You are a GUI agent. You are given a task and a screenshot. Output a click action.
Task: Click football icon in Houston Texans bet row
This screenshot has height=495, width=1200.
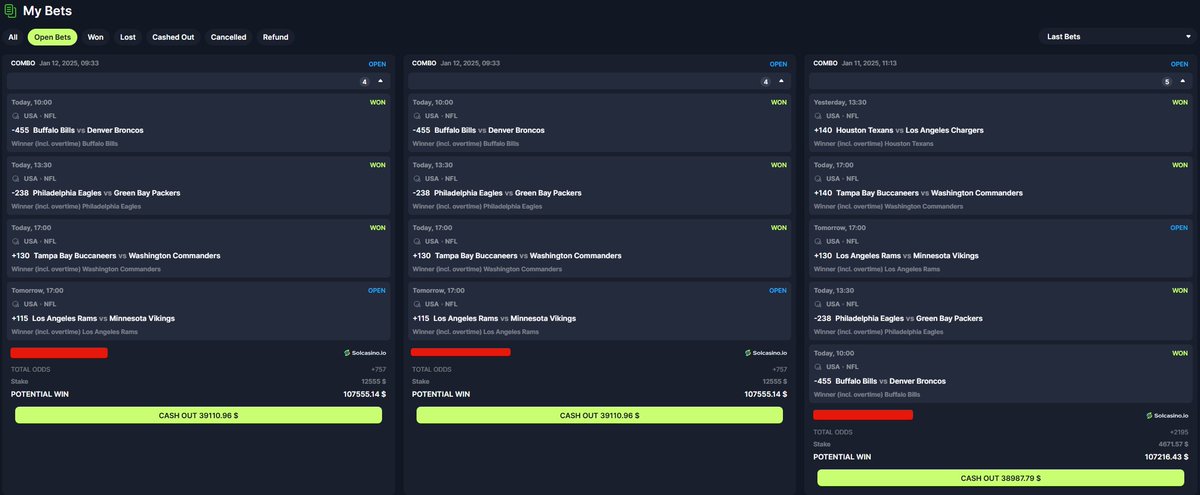point(818,116)
